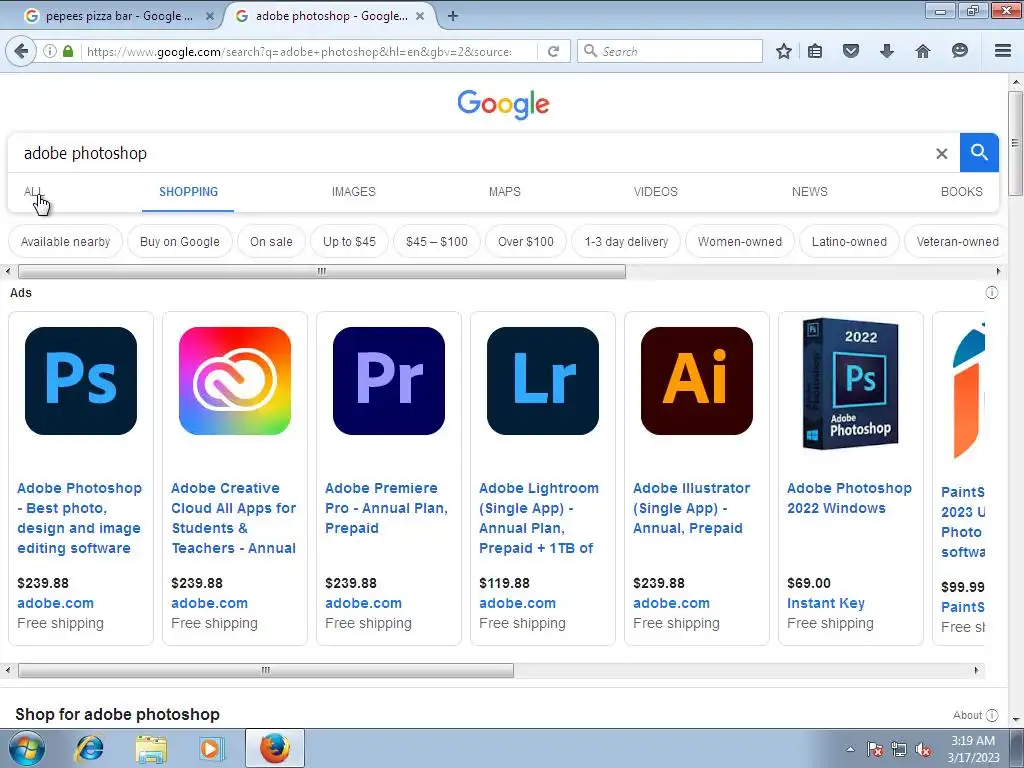Screen dimensions: 1024x768
Task: Bookmark this page with the star icon
Action: click(784, 51)
